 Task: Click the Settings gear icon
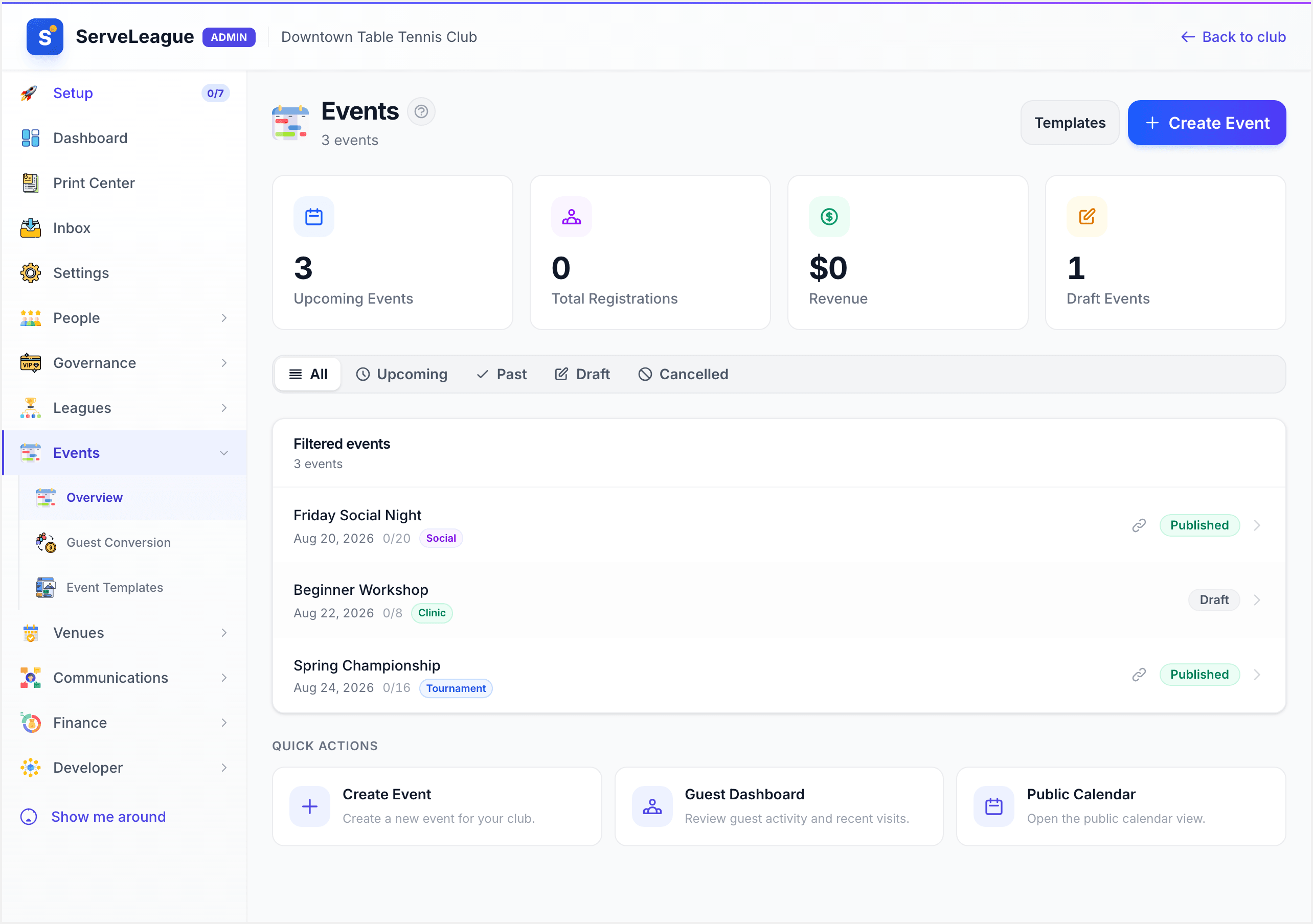[x=30, y=273]
